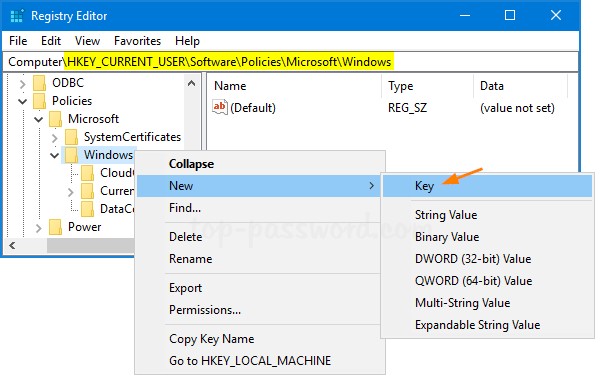Click the Power folder icon
Screen dimensions: 595x375
[55, 227]
